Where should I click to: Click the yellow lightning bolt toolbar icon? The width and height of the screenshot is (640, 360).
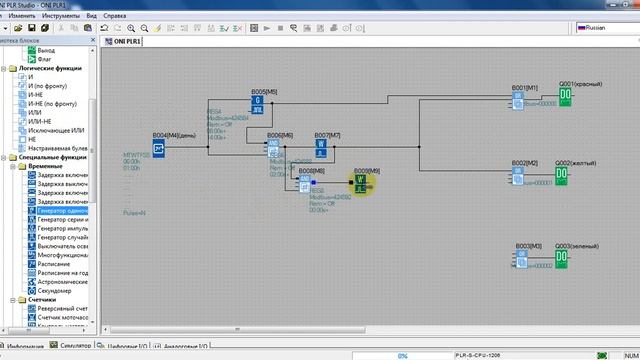[158, 28]
